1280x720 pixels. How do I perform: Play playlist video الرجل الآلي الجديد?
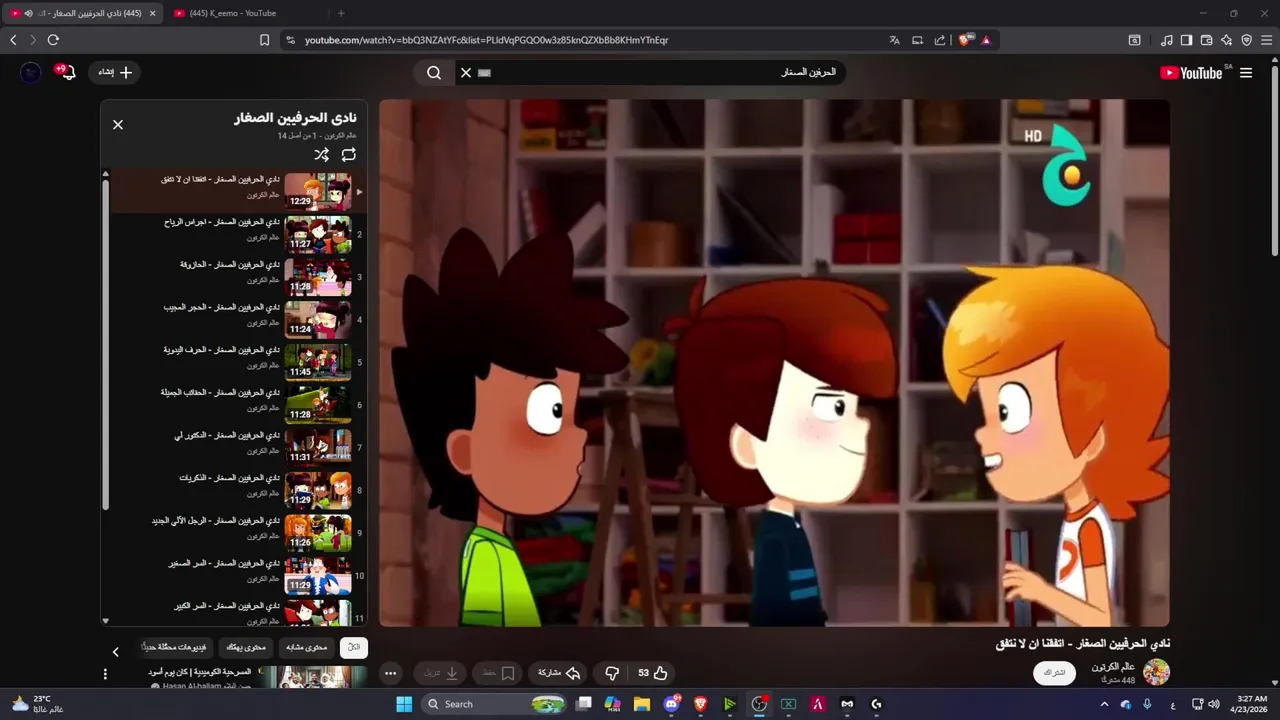click(236, 533)
